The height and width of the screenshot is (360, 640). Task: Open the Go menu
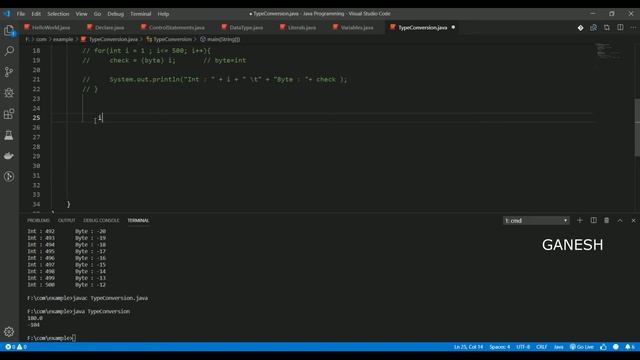97,14
